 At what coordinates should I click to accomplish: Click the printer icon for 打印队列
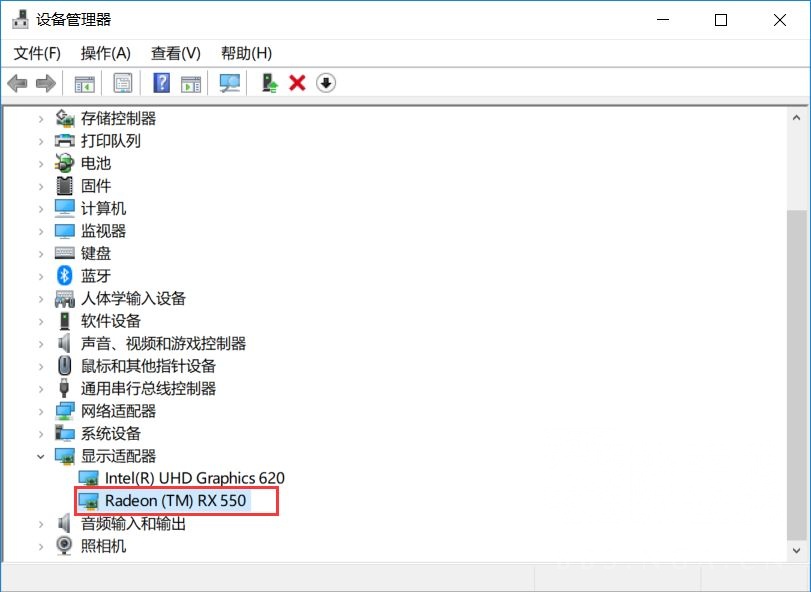65,141
